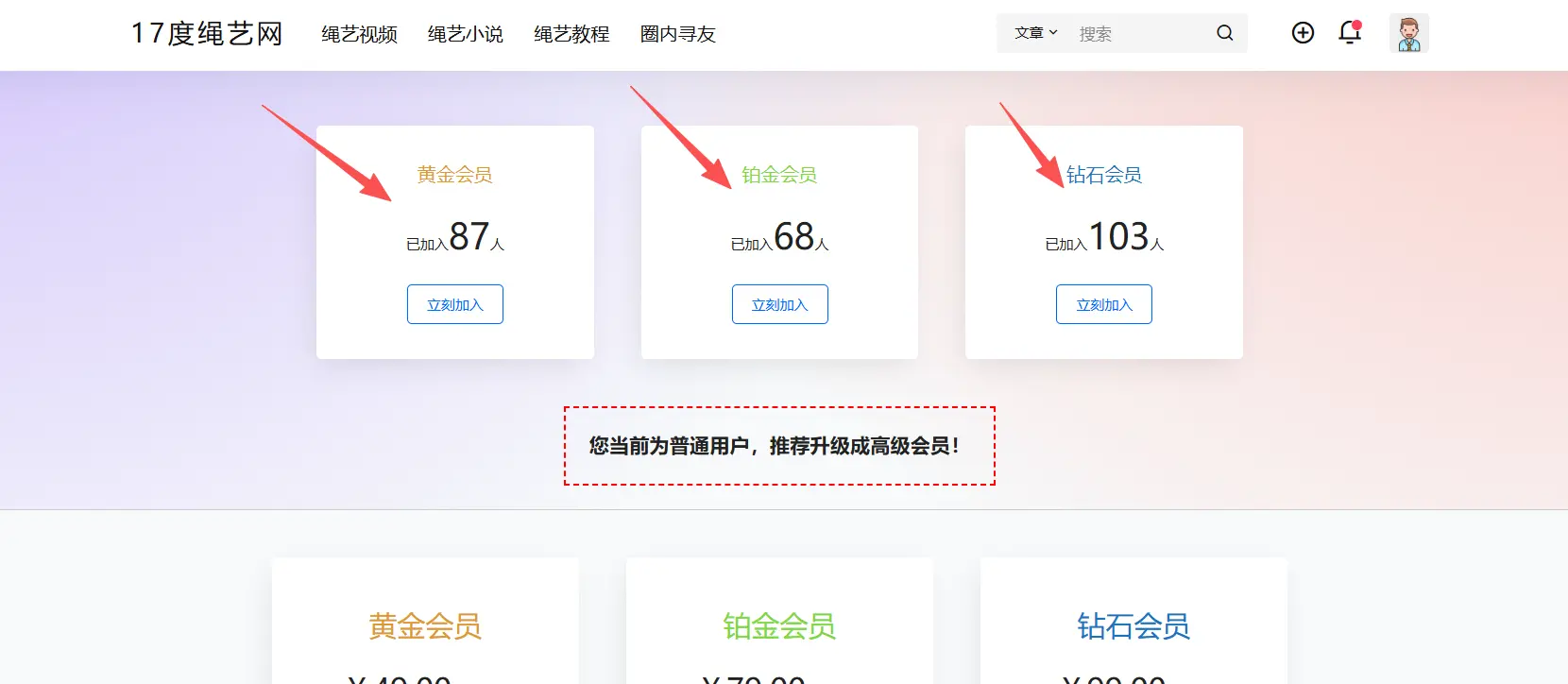
Task: Select the 圈内寻友 navigation item
Action: pos(677,35)
